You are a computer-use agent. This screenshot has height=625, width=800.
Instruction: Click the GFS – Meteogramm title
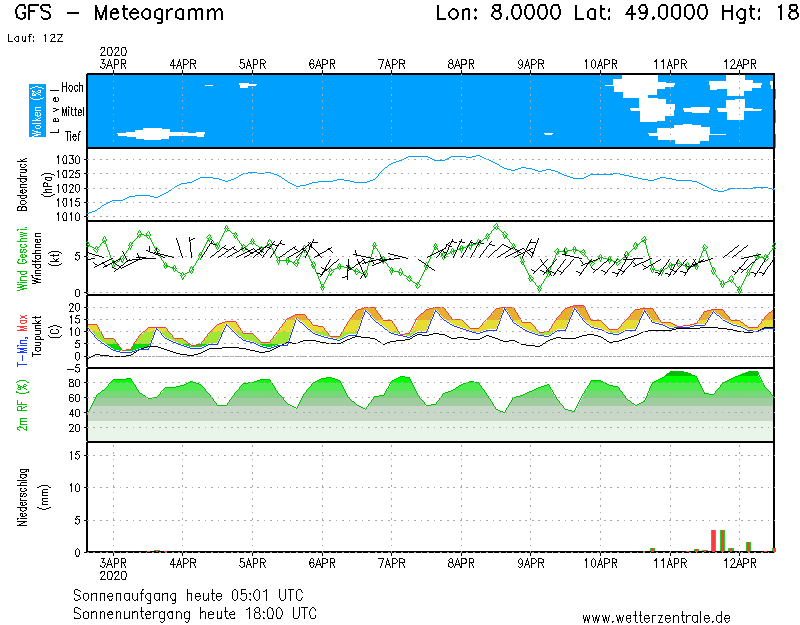click(120, 14)
